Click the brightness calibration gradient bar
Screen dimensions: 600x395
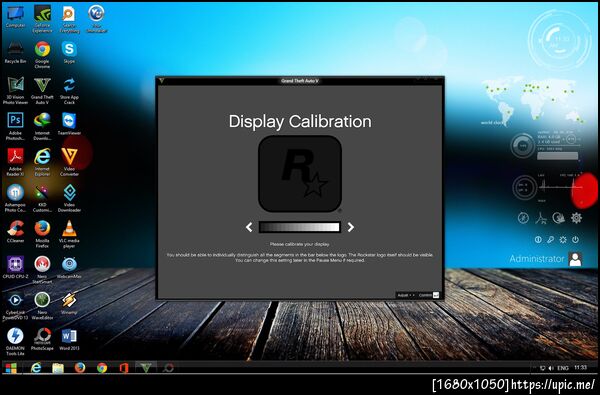tap(300, 227)
